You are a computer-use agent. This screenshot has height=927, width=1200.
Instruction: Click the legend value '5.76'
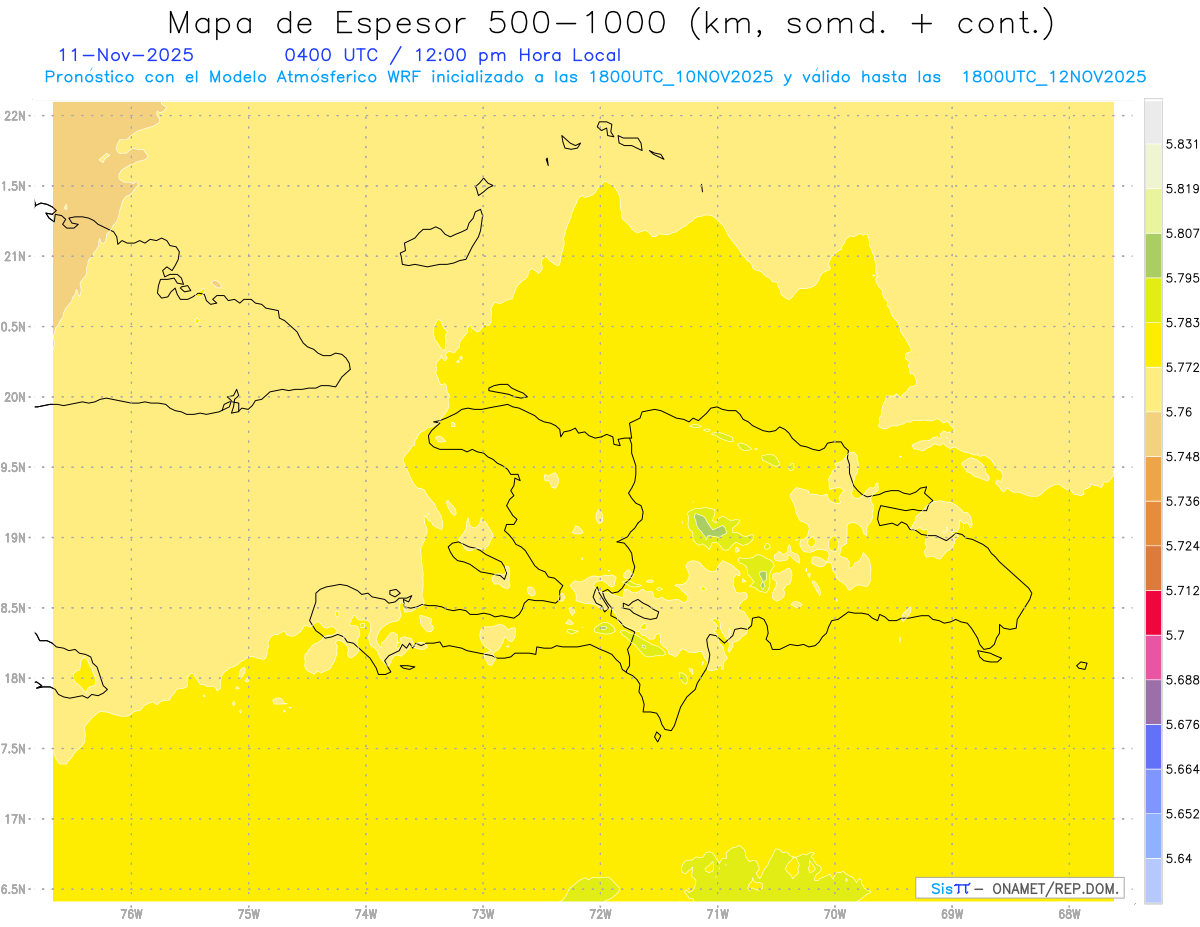1179,412
